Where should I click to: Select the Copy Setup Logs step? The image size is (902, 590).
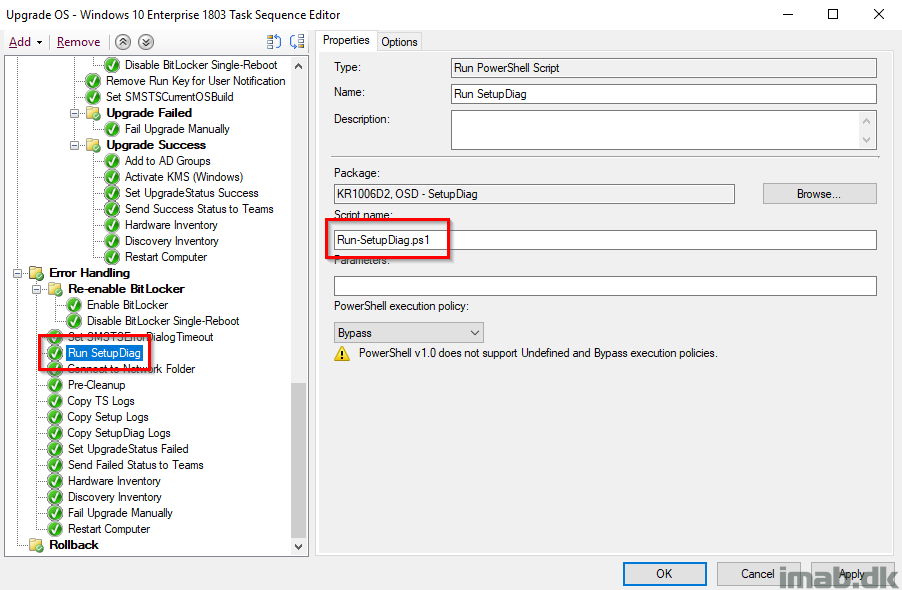click(x=108, y=417)
